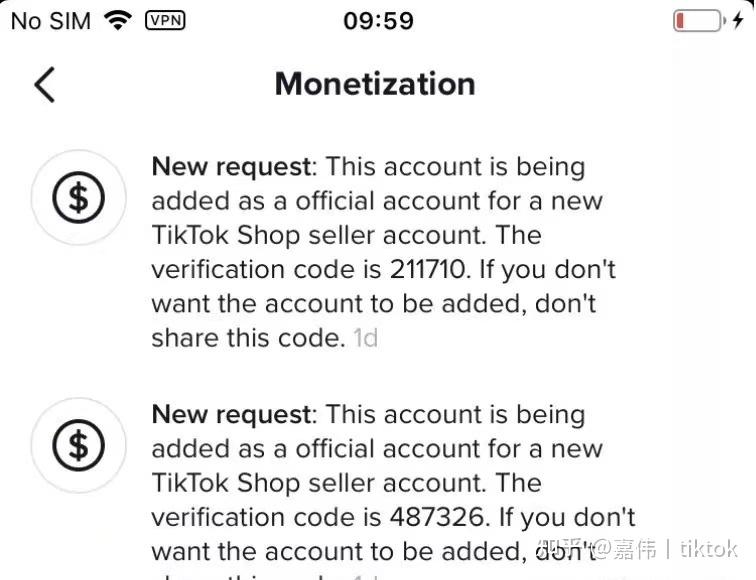The image size is (756, 580).
Task: Tap the dollar icon beside code 211710
Action: 79,198
